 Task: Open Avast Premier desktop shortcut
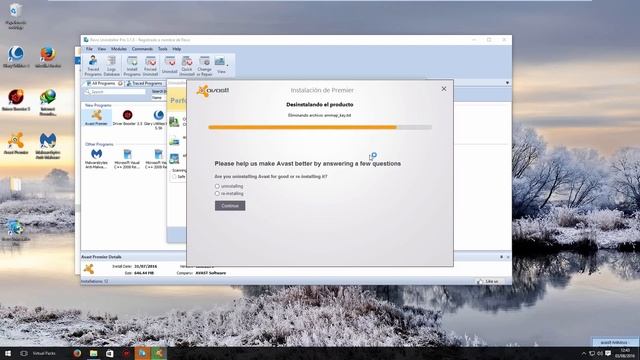[x=16, y=144]
